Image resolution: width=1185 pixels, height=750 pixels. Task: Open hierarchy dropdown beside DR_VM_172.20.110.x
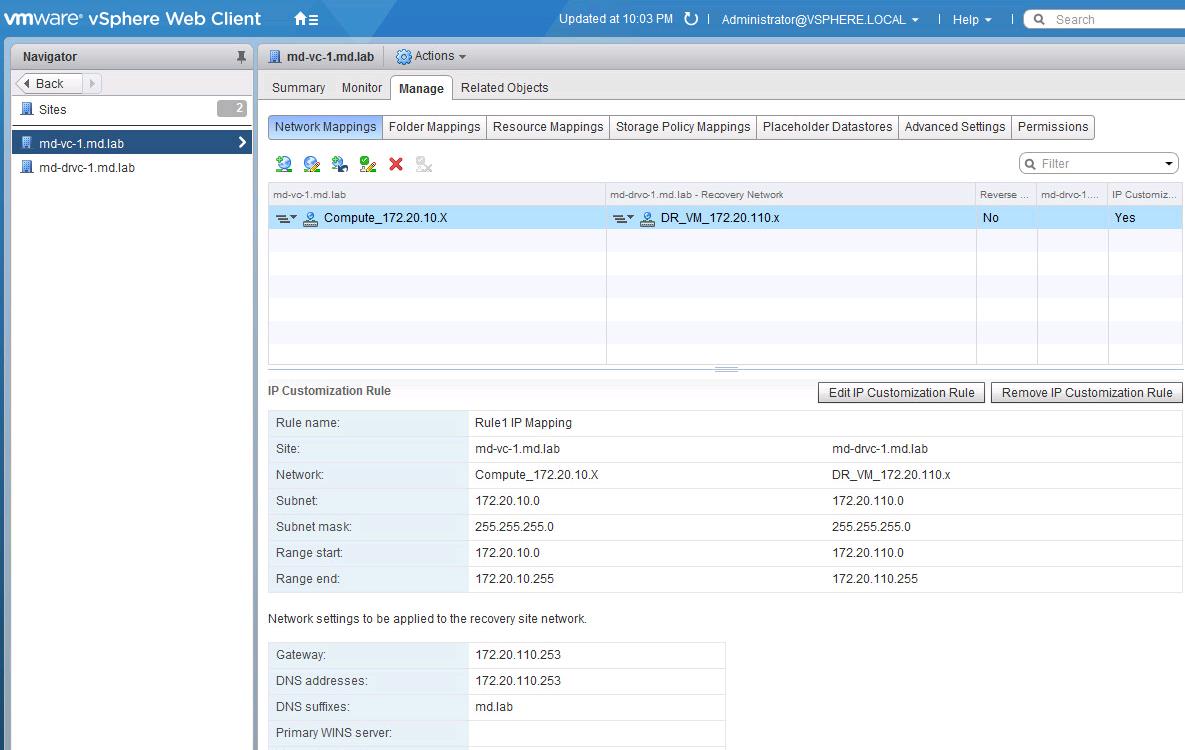pos(623,218)
